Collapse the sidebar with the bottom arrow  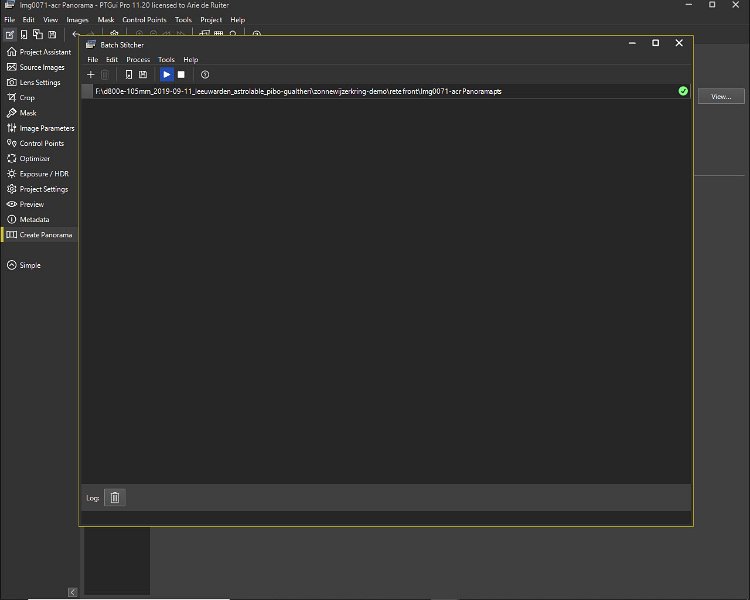(x=72, y=592)
